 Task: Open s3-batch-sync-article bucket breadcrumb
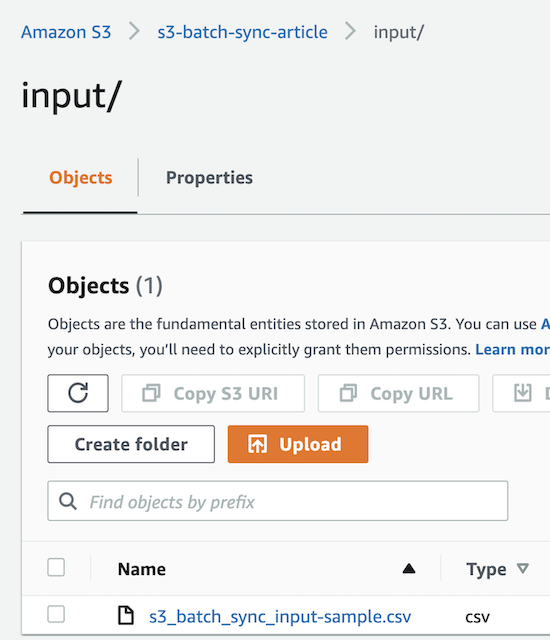click(242, 32)
